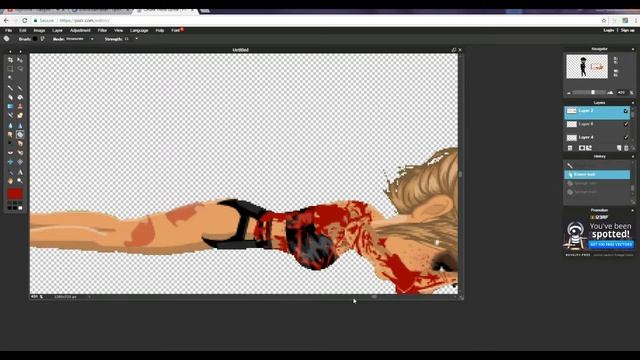640x360 pixels.
Task: Select the Type text tool
Action: (20, 172)
